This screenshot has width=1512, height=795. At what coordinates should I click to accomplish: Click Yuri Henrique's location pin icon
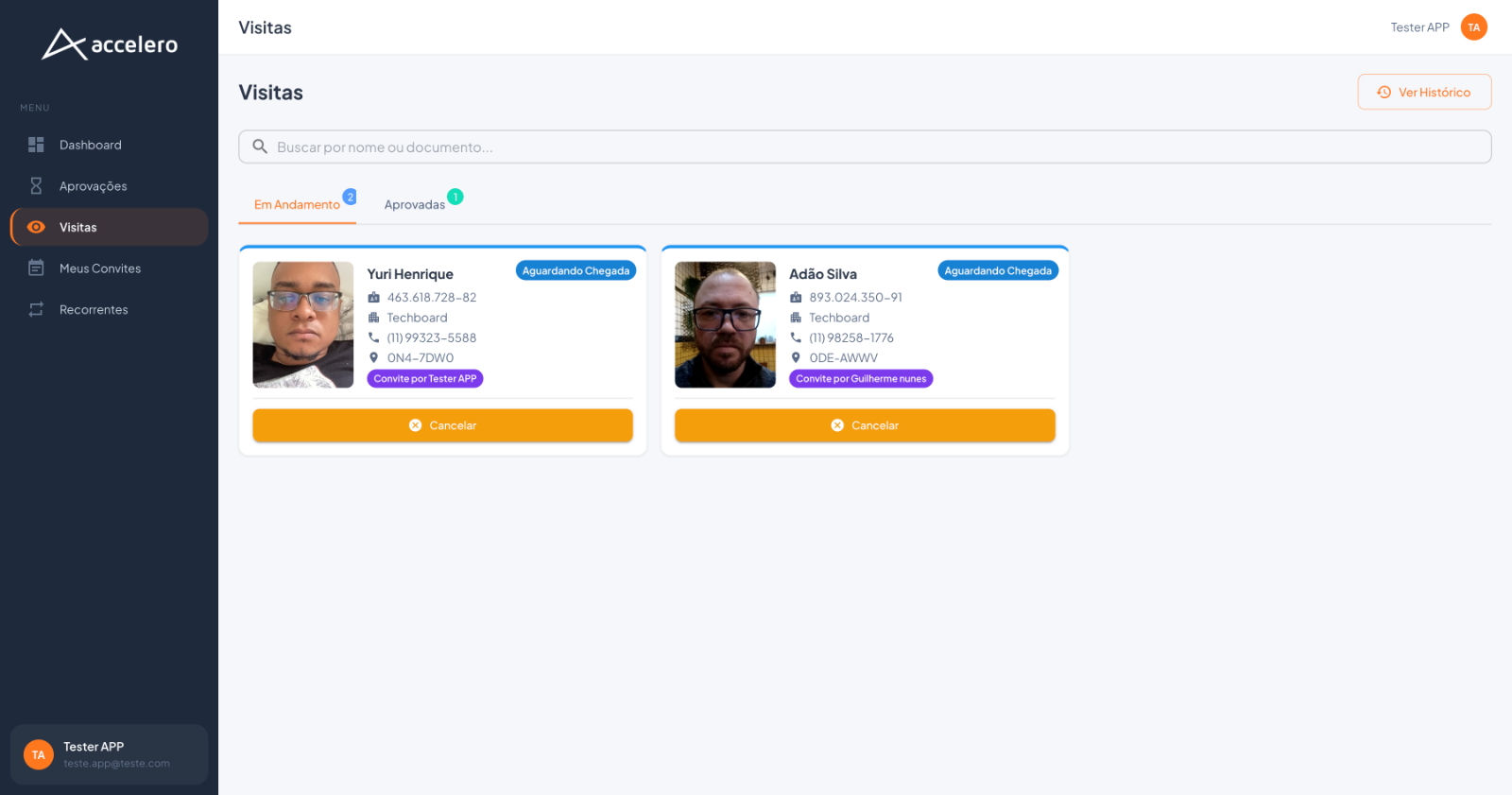[373, 357]
